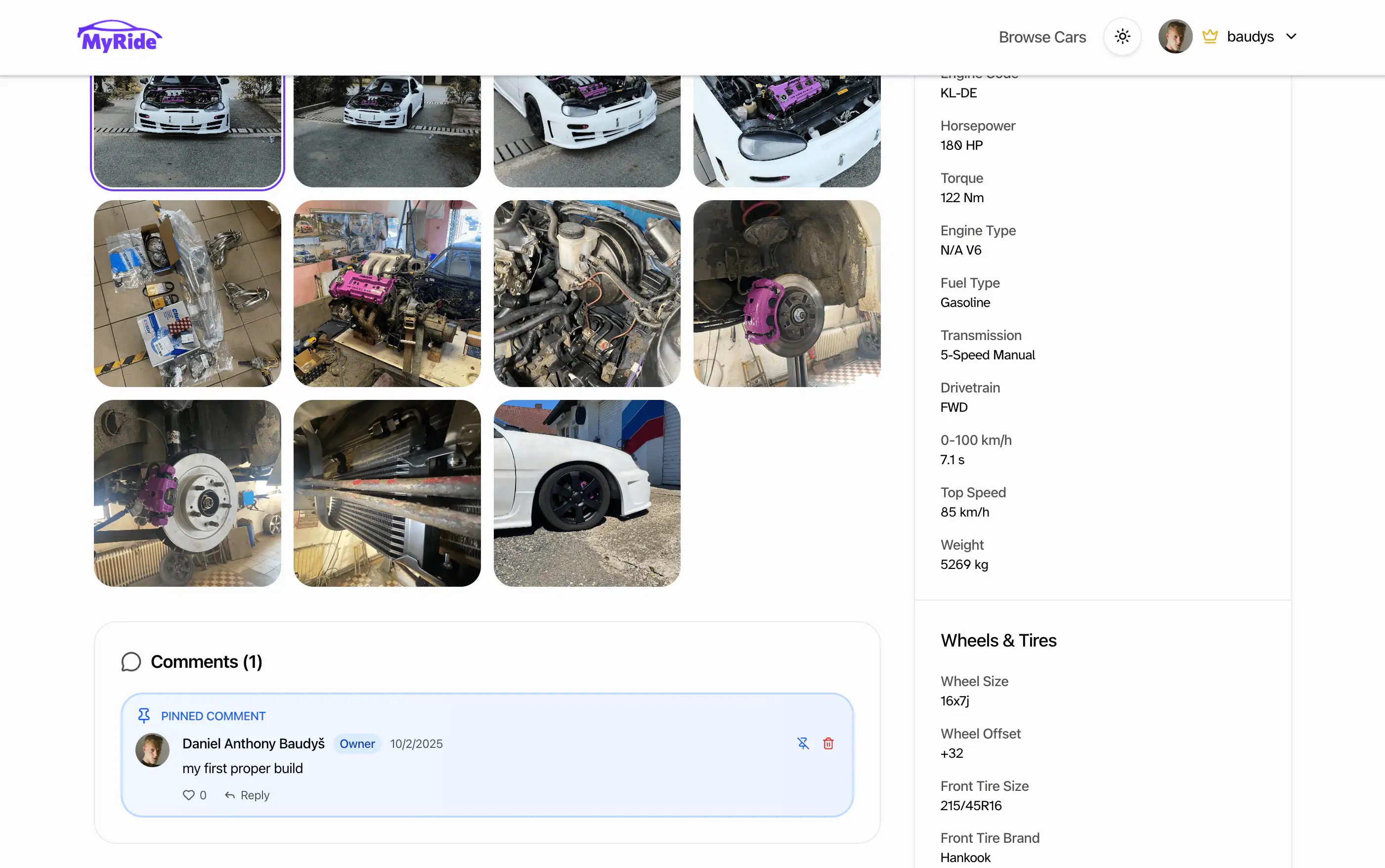Open the baudys user menu chevron
The width and height of the screenshot is (1385, 868).
pos(1291,37)
